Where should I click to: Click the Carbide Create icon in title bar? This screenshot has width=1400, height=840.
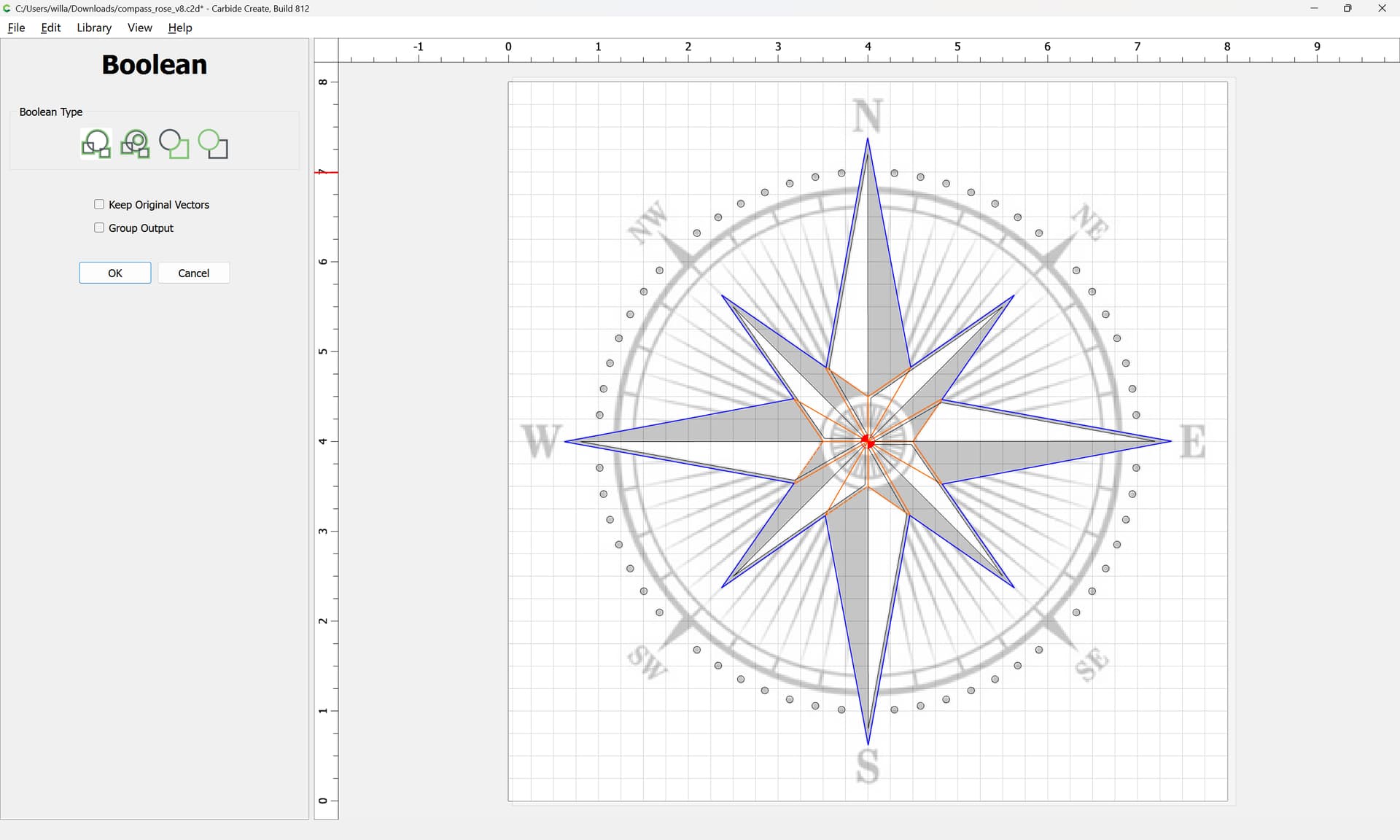[x=7, y=9]
